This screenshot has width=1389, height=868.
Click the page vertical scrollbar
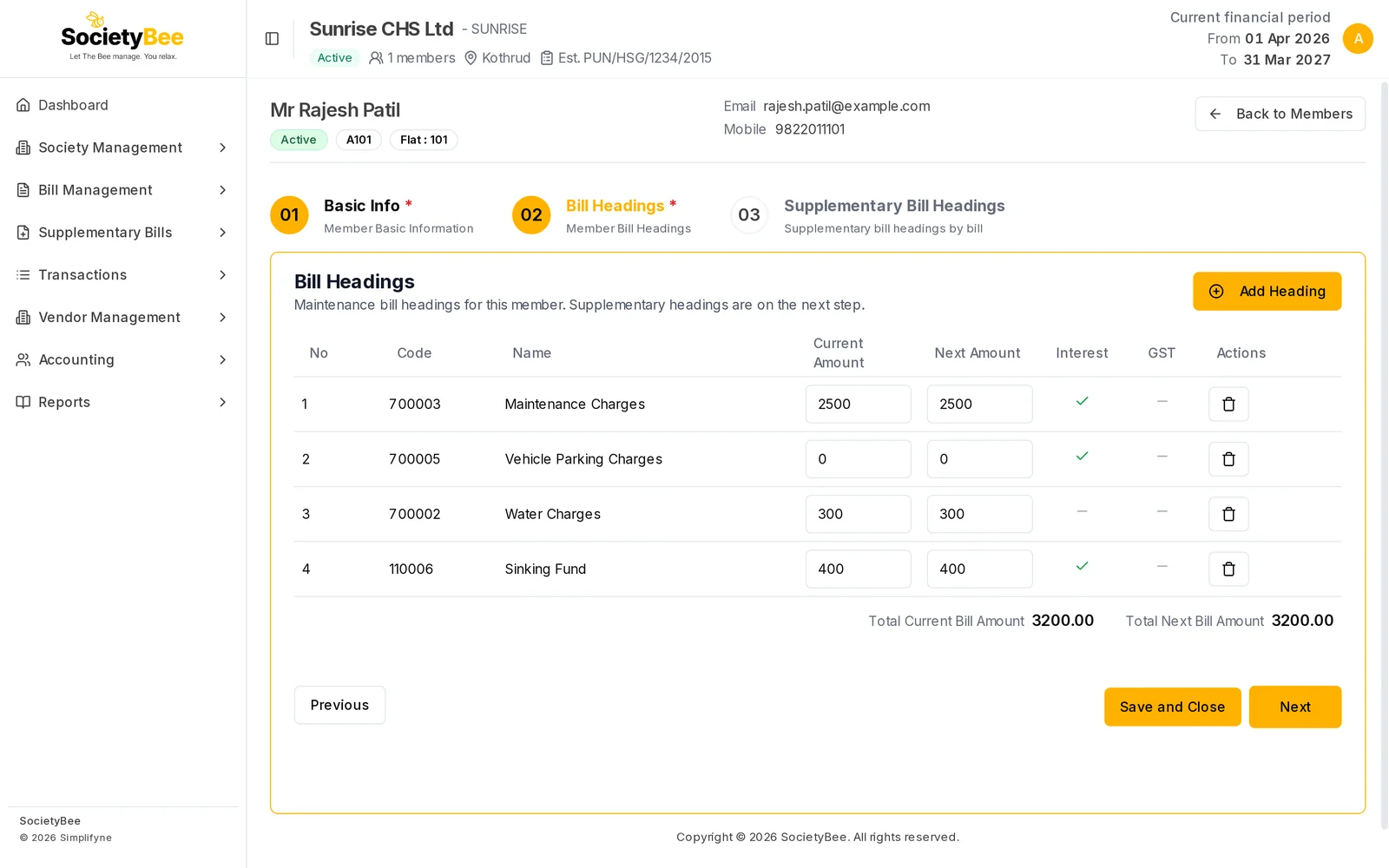coord(1384,456)
